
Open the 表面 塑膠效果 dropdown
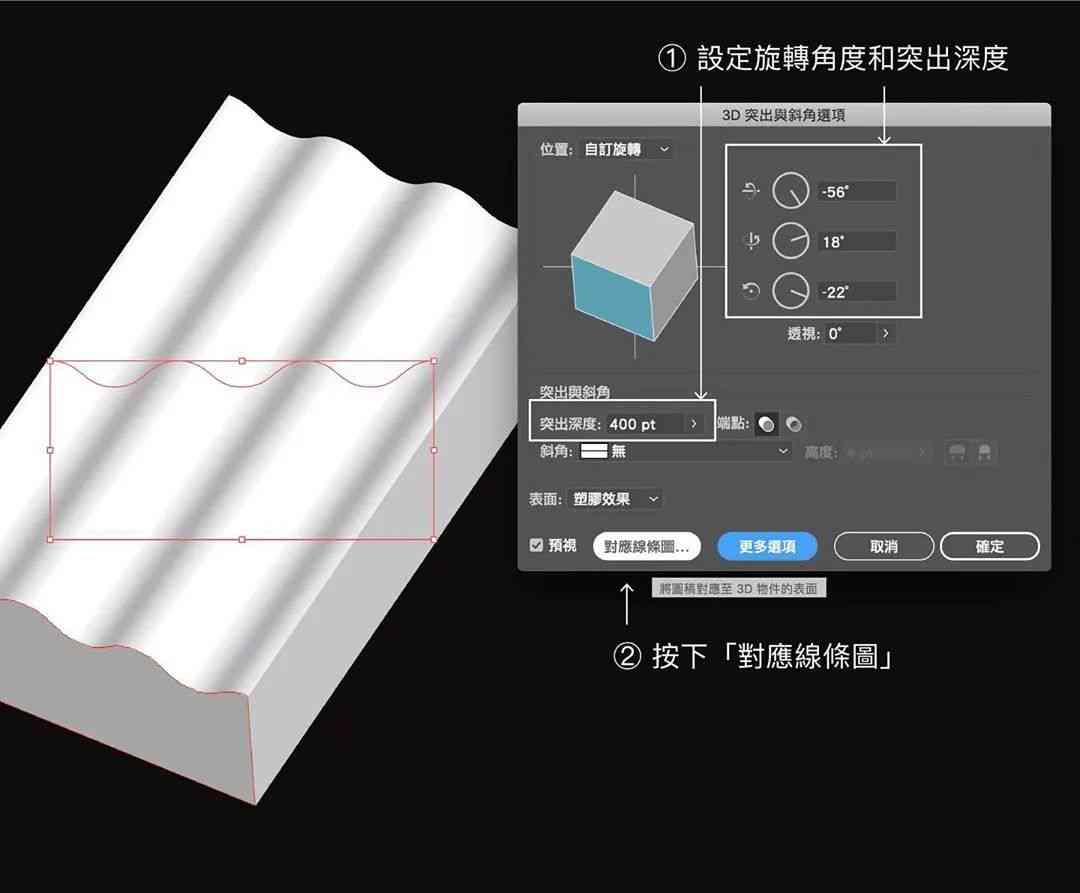tap(615, 499)
